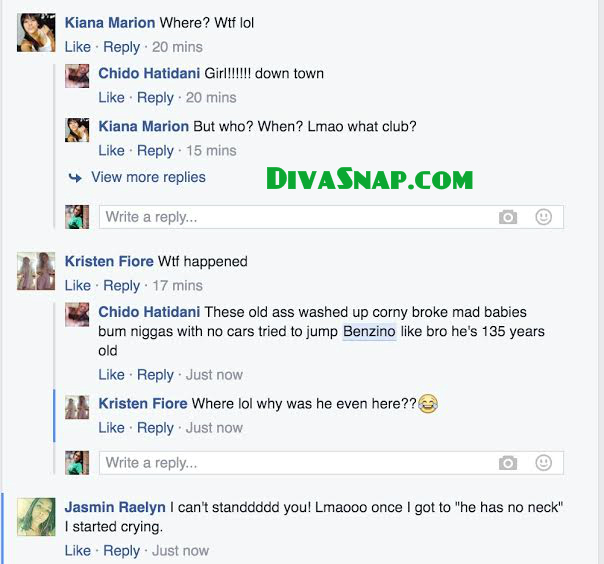The width and height of the screenshot is (604, 564).
Task: Focus the second 'Write a reply...' field
Action: pos(331,463)
